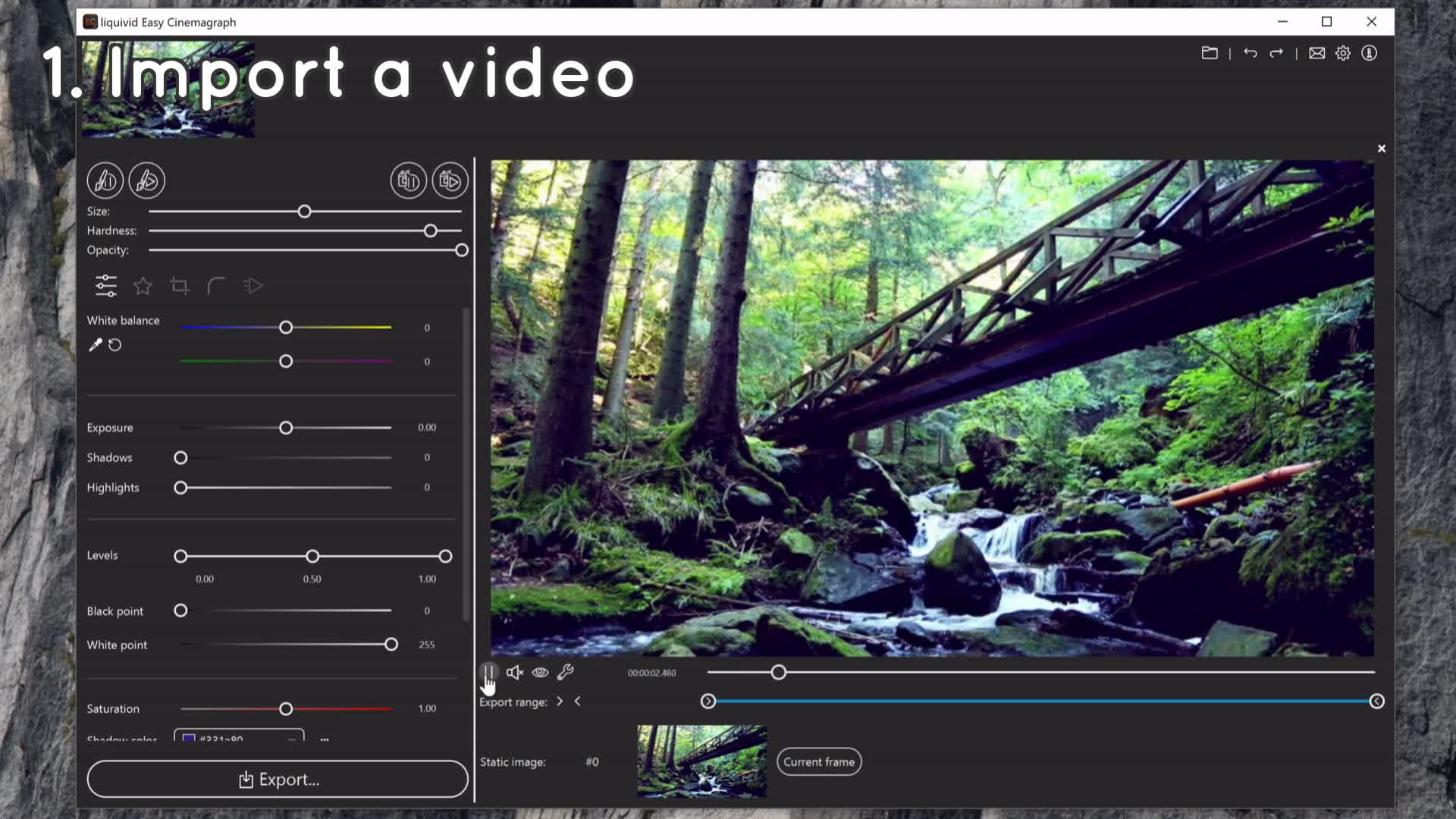This screenshot has width=1456, height=819.
Task: Open playback settings wrench icon
Action: click(565, 672)
